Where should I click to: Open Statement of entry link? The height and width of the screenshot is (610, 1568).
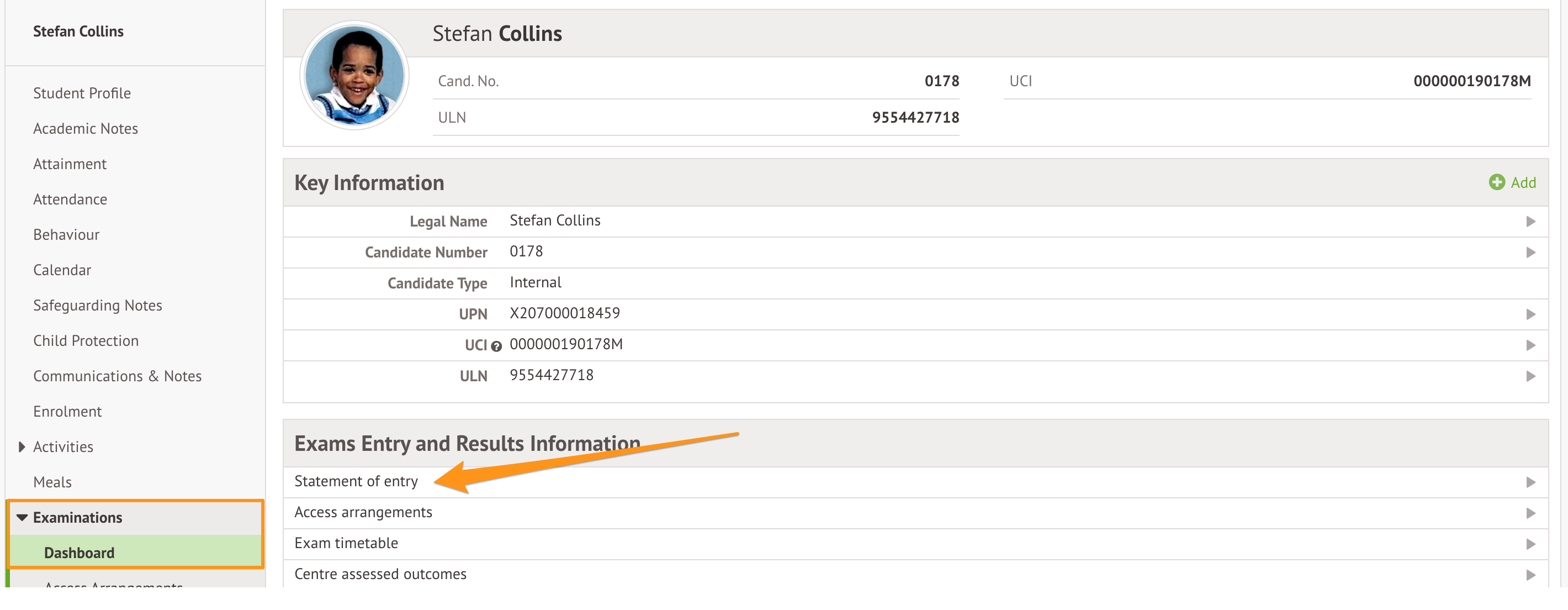(356, 481)
